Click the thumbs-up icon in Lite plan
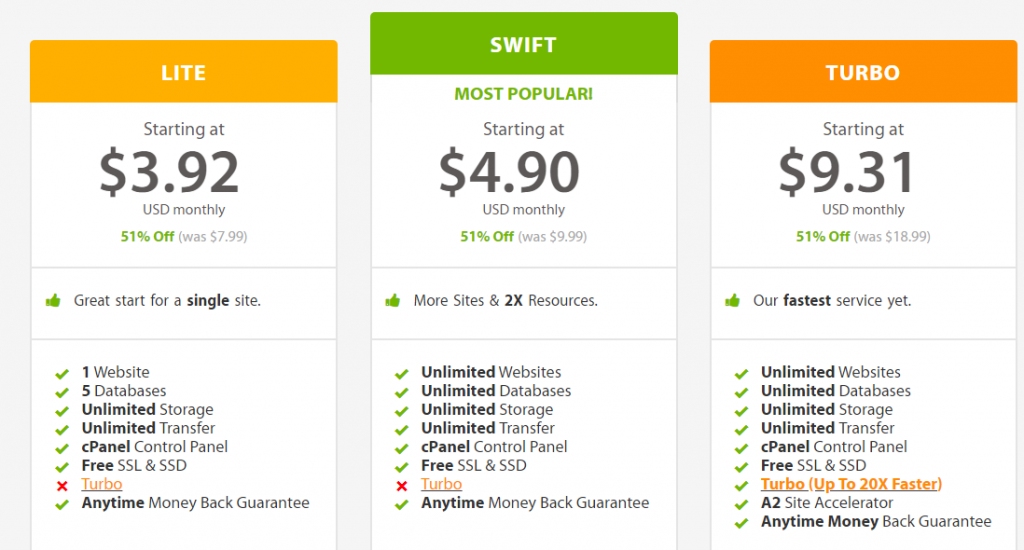 [x=53, y=300]
